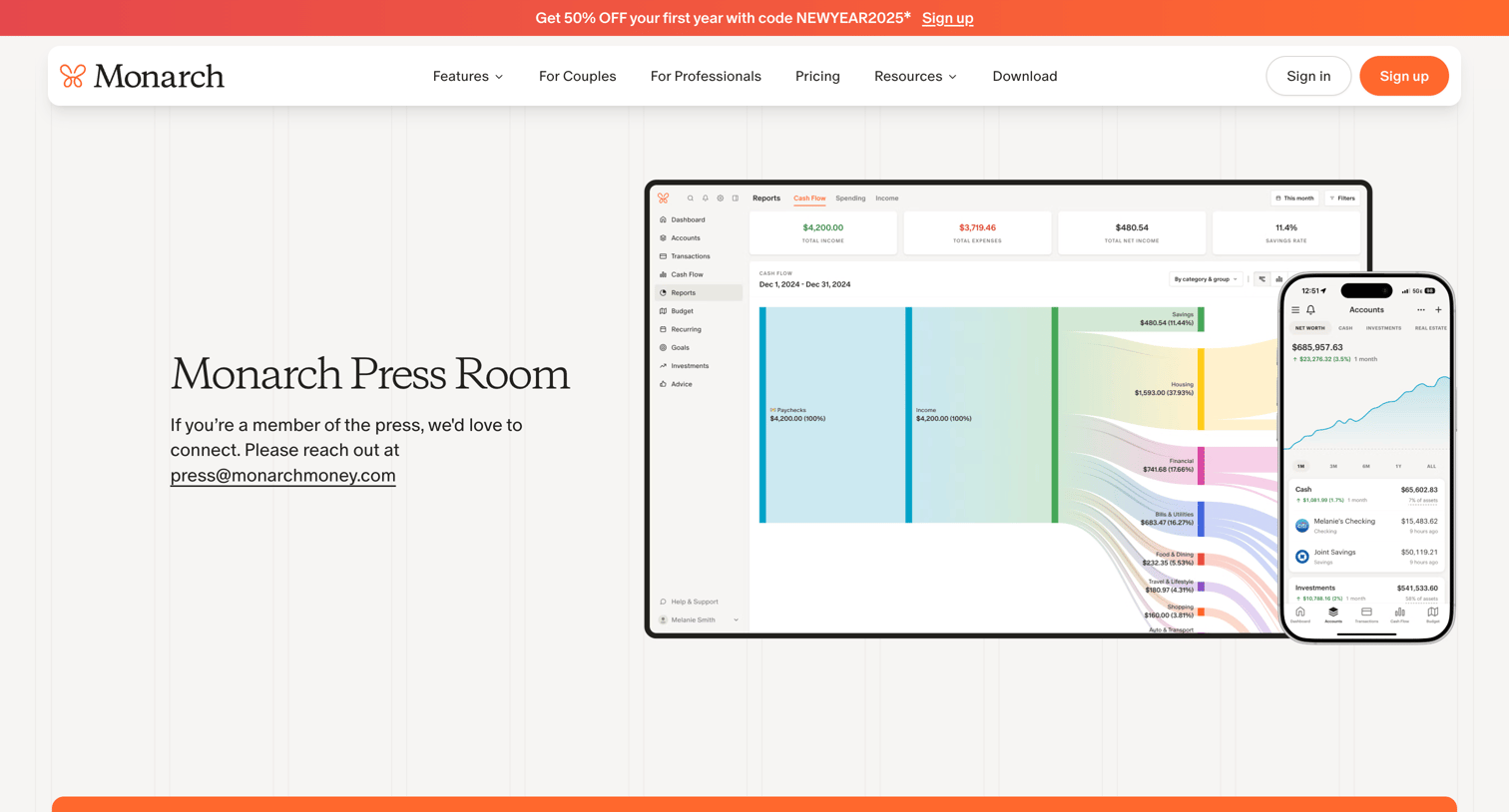The width and height of the screenshot is (1509, 812).
Task: Tap Budget in the phone bottom navigation
Action: [1433, 615]
